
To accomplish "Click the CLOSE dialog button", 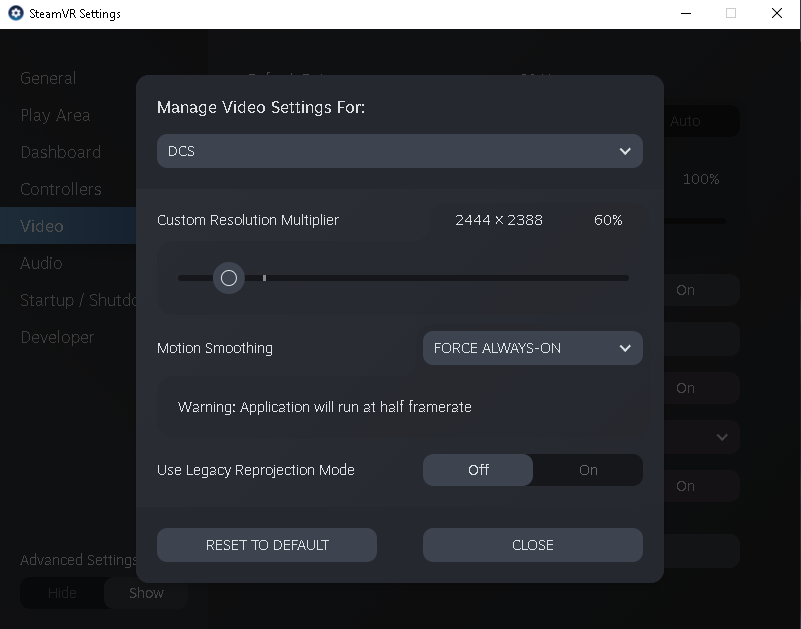I will click(532, 545).
